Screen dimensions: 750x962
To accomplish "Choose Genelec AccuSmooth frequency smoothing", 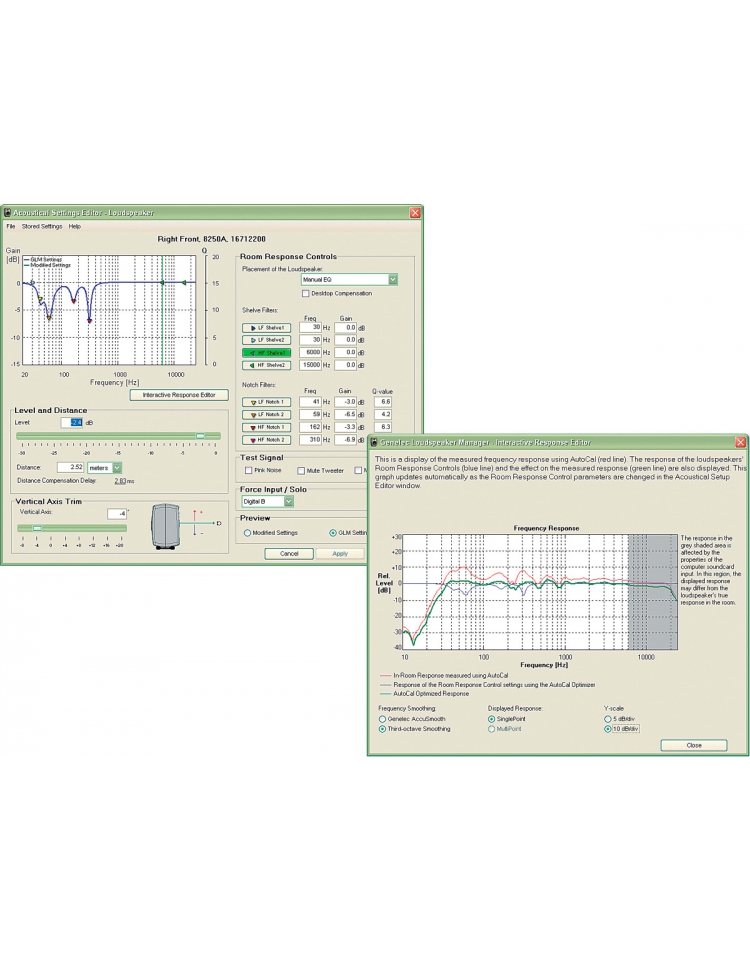I will (x=382, y=719).
